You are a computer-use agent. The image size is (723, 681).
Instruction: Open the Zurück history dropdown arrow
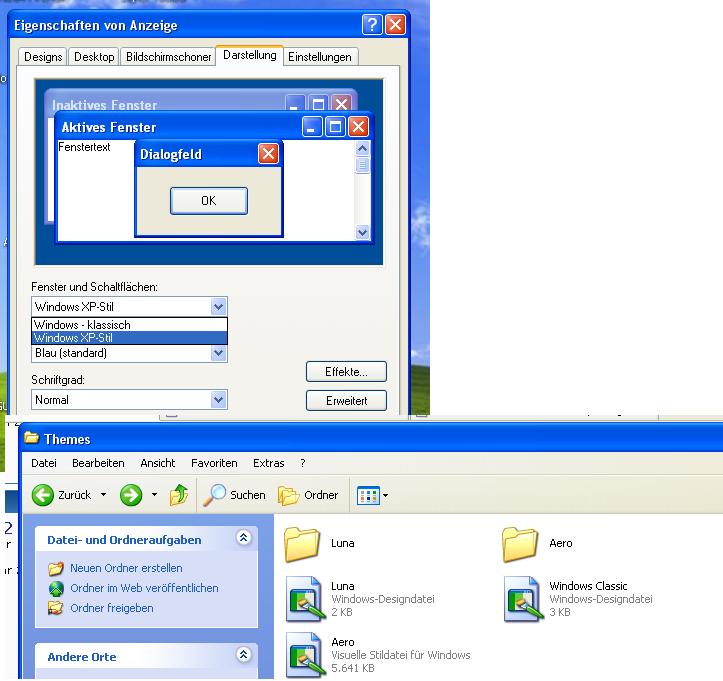tap(104, 495)
